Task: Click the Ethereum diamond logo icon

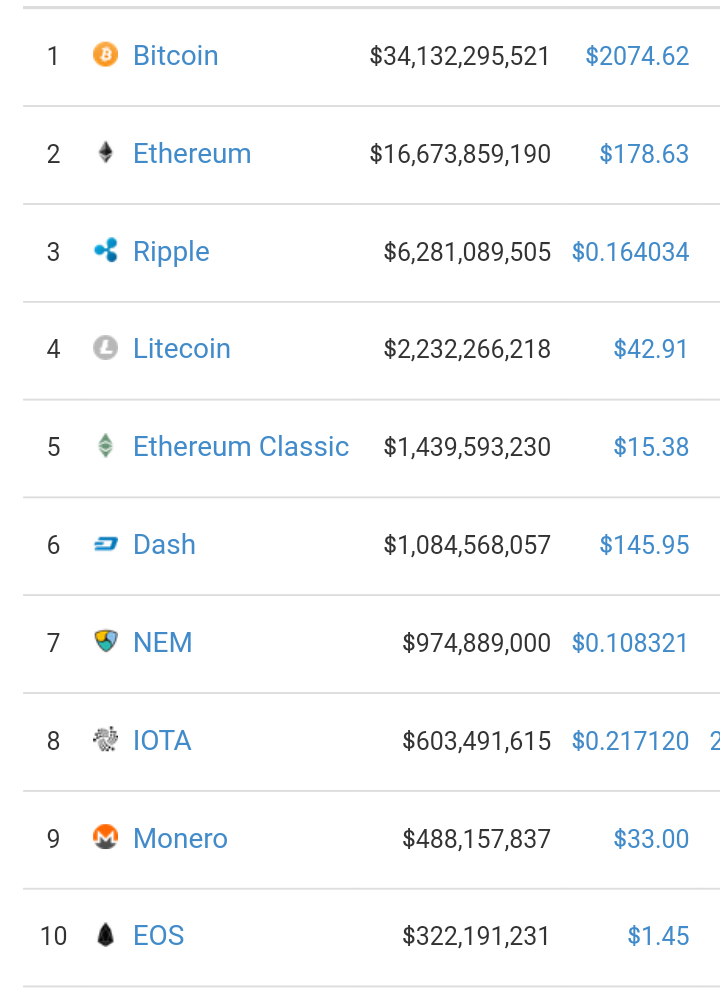Action: click(106, 153)
